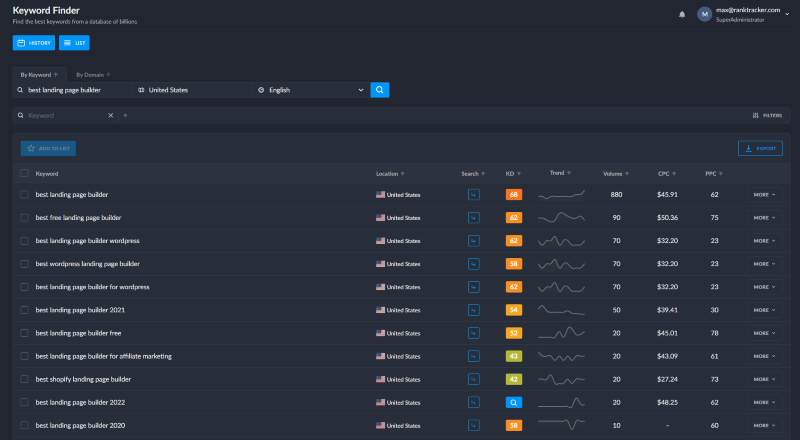Click KD badge 43 for affiliate marketing keyword

pos(513,356)
